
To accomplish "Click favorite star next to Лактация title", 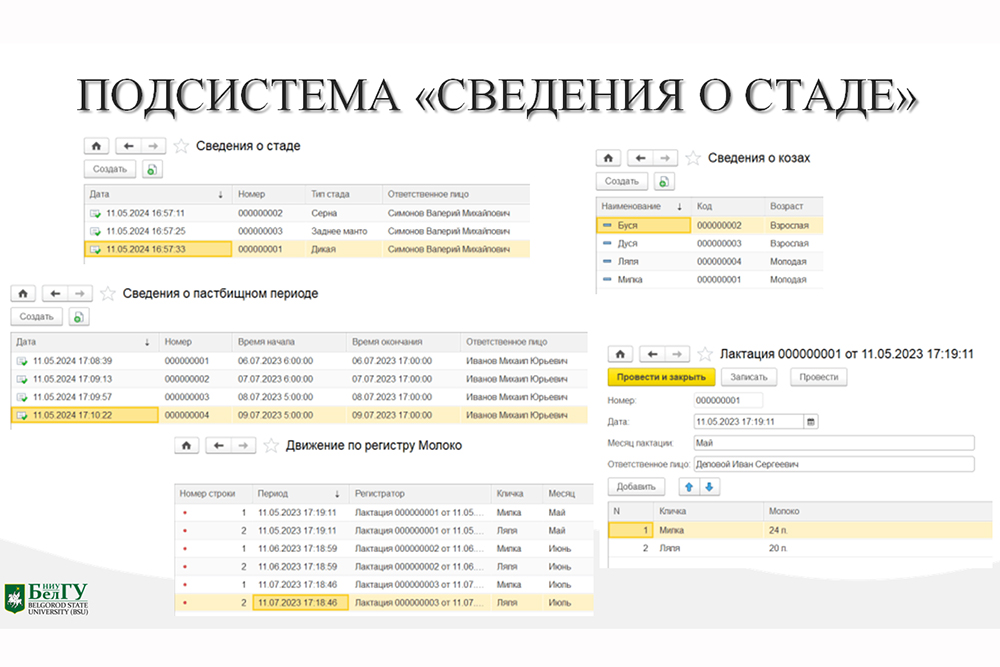I will [706, 354].
